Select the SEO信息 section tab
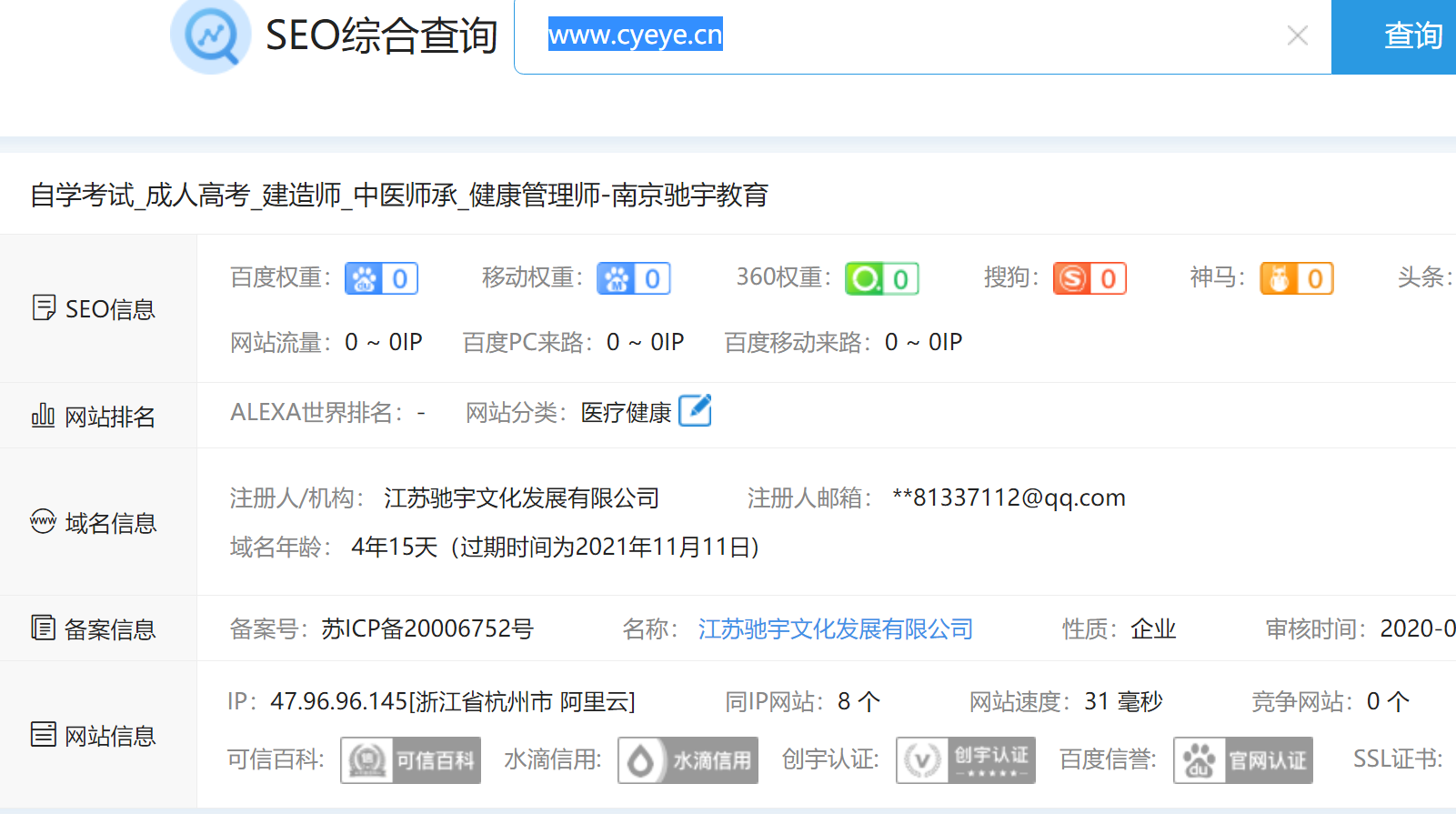The width and height of the screenshot is (1456, 814). click(95, 309)
